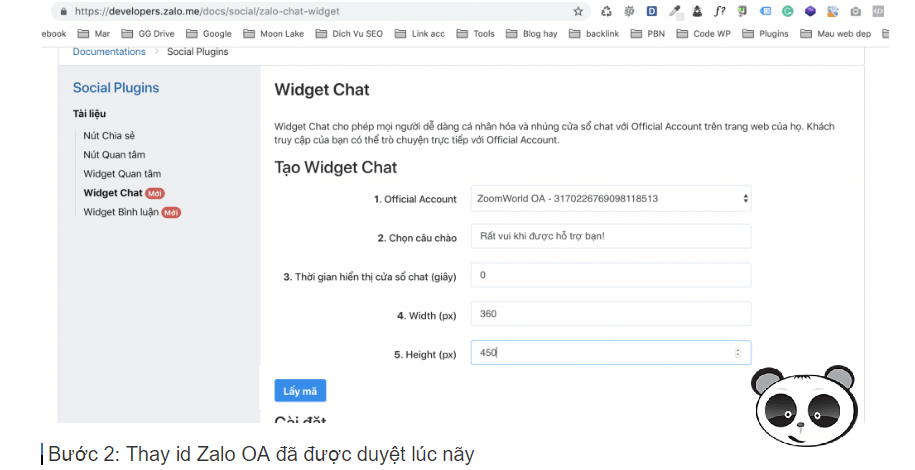Click the Width (px) input field

(x=610, y=314)
